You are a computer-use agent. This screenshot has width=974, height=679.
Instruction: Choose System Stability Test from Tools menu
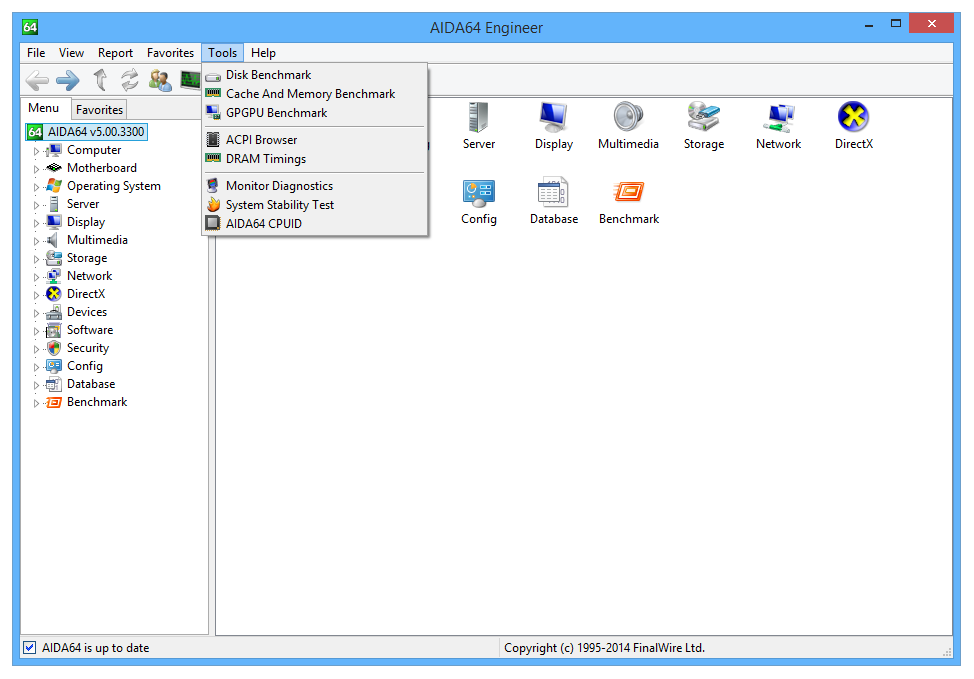tap(279, 205)
